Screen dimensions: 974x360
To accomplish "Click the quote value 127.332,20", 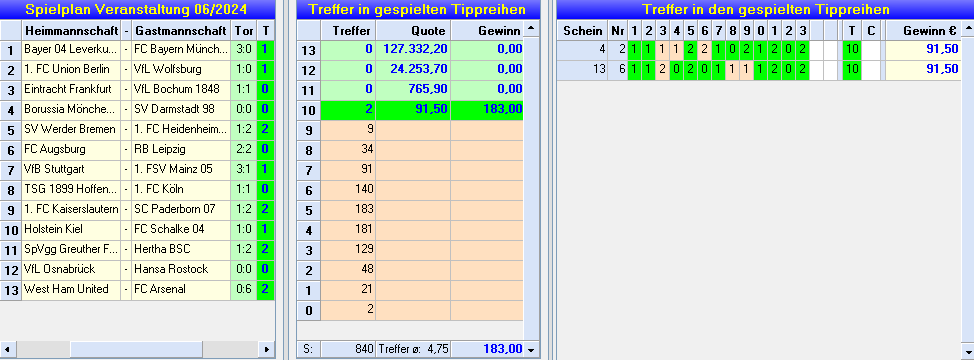I will pyautogui.click(x=413, y=50).
